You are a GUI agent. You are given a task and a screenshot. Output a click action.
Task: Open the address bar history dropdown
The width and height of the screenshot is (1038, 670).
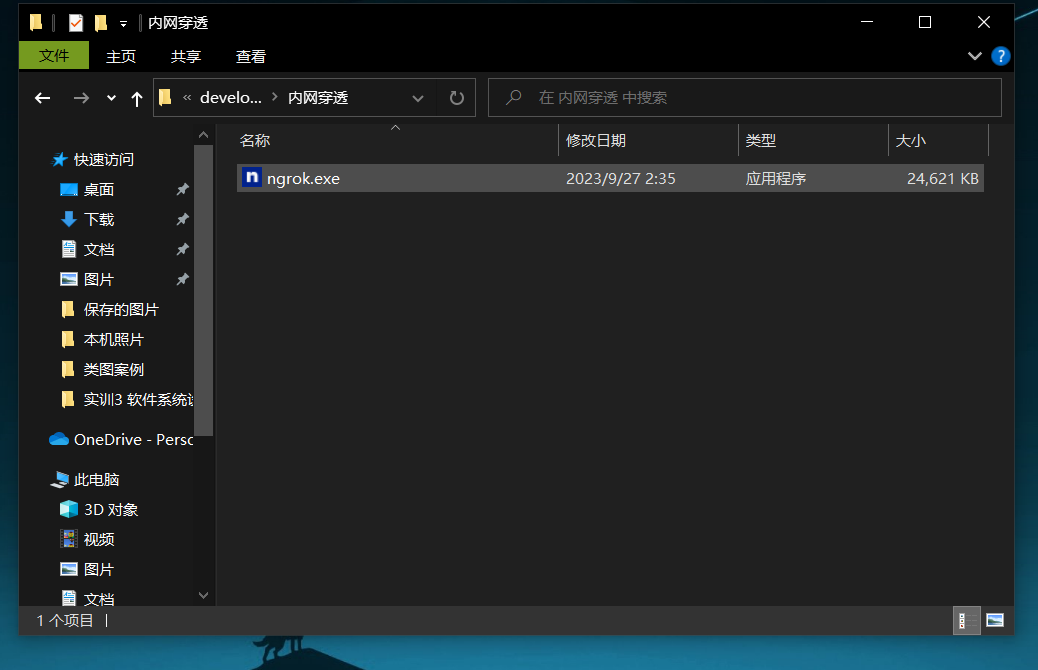418,98
